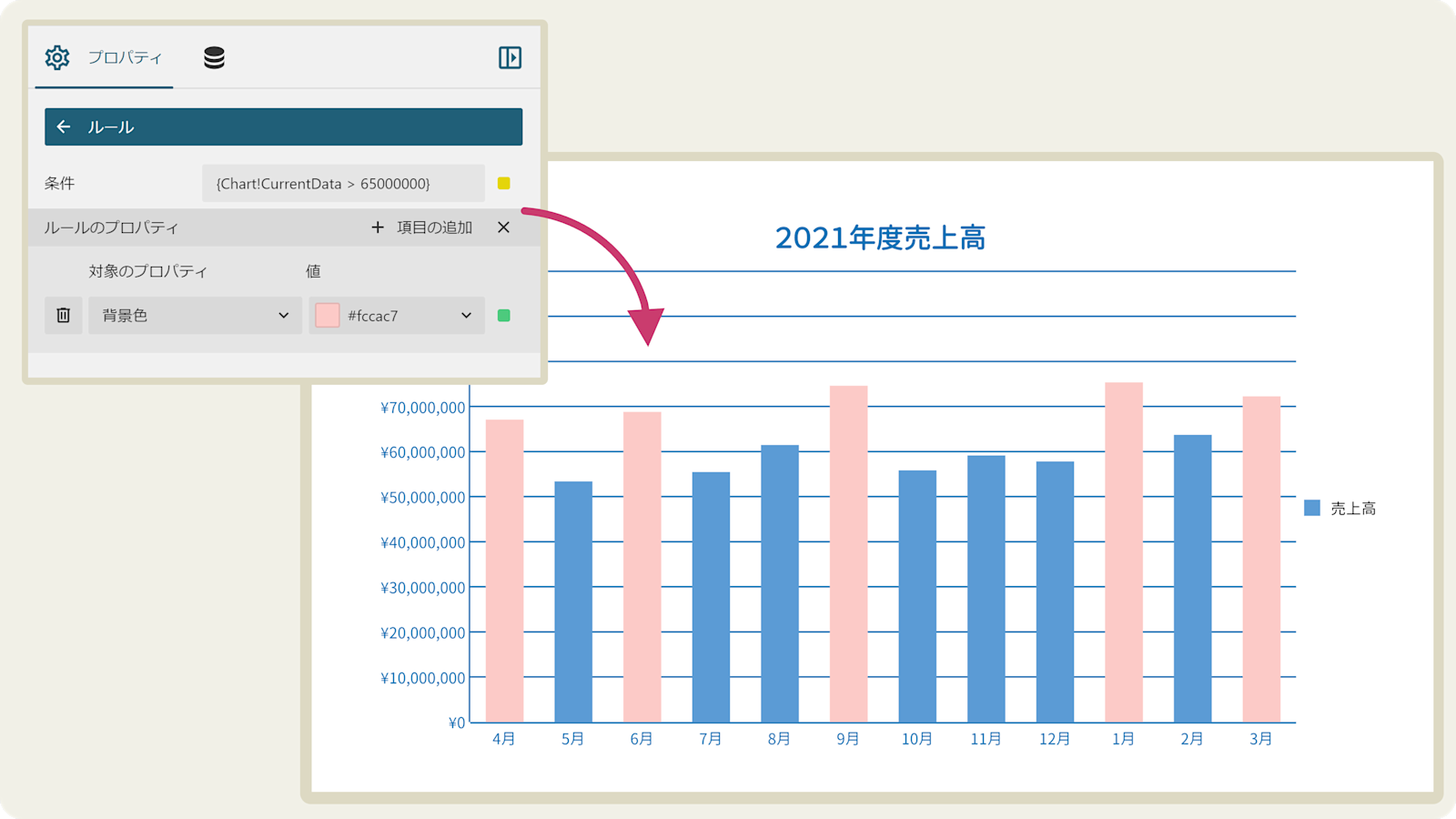
Task: Collapse the side panel using panel toggle icon
Action: (x=510, y=57)
